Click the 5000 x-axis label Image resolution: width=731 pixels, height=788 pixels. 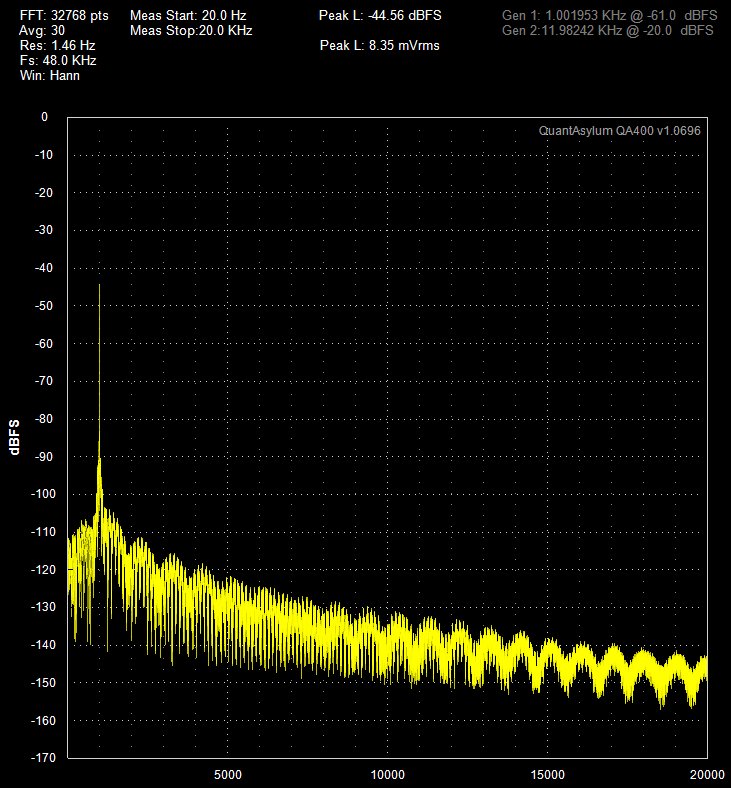(x=228, y=774)
